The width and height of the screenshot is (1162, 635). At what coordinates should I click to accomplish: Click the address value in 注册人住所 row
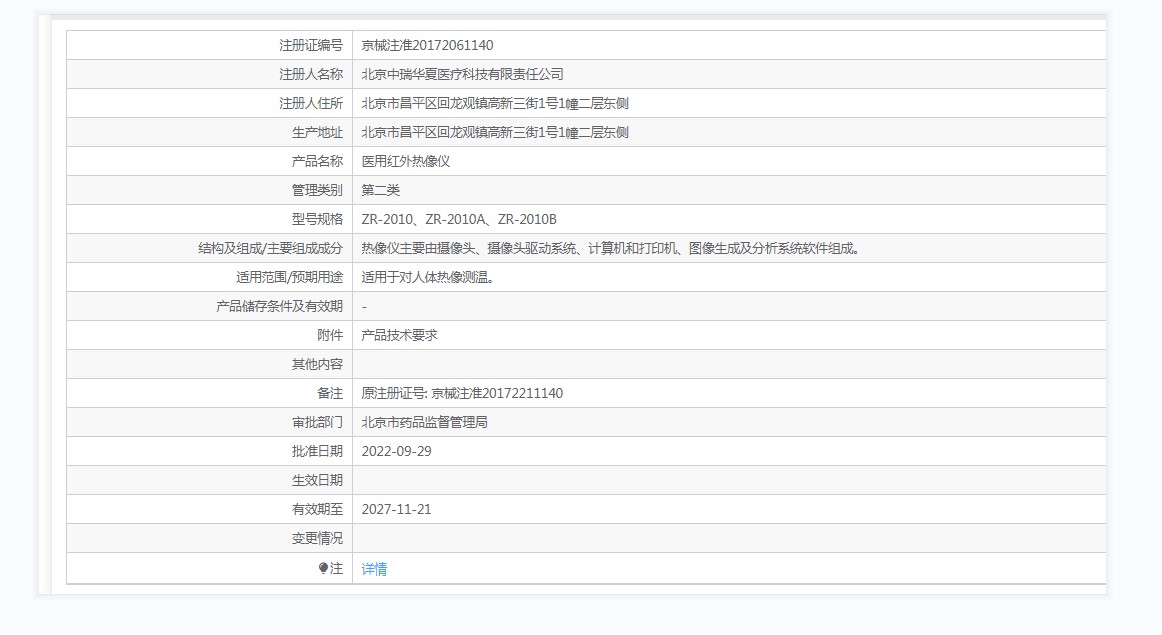click(495, 103)
